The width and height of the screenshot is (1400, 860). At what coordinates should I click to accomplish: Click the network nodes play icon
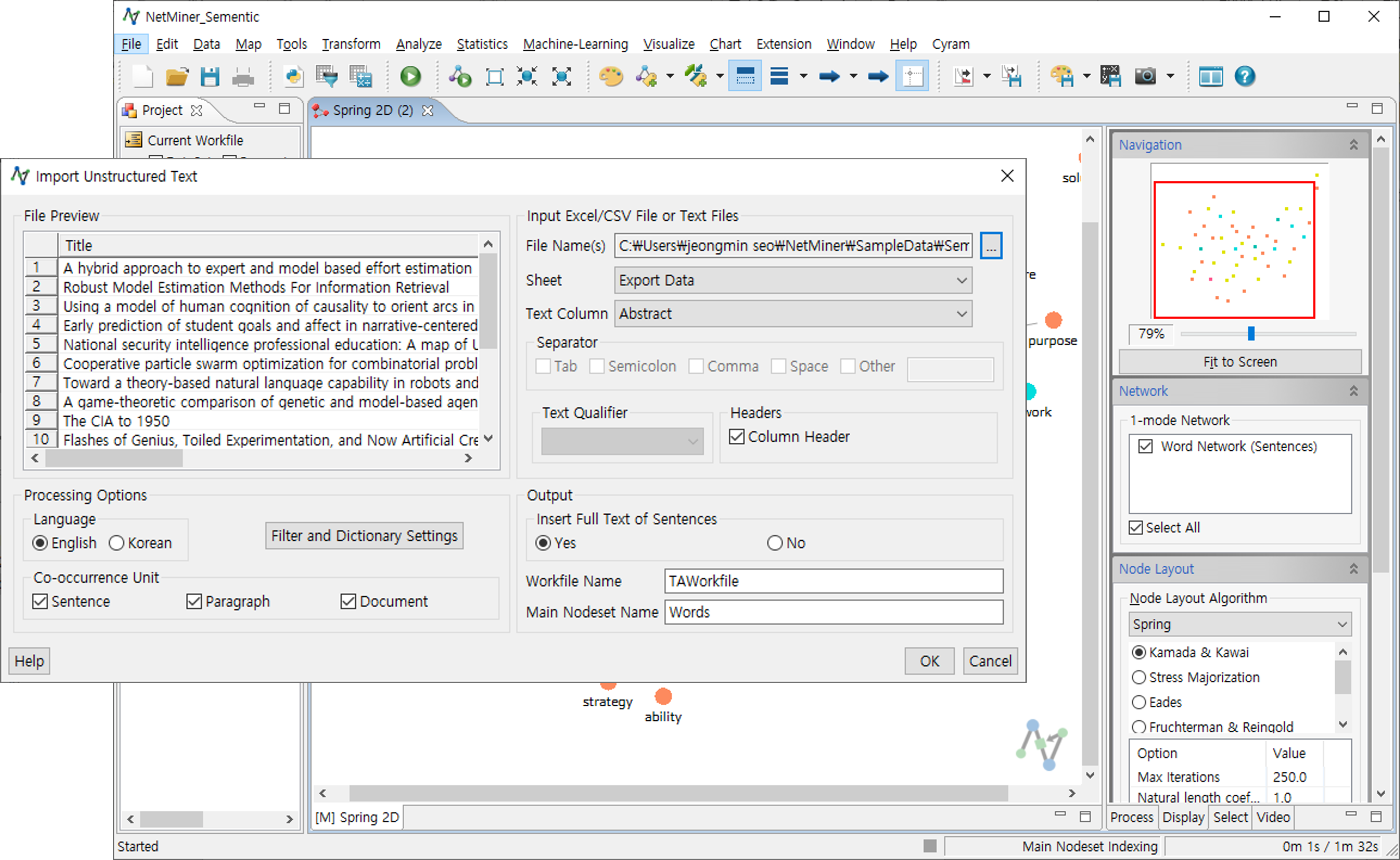460,76
